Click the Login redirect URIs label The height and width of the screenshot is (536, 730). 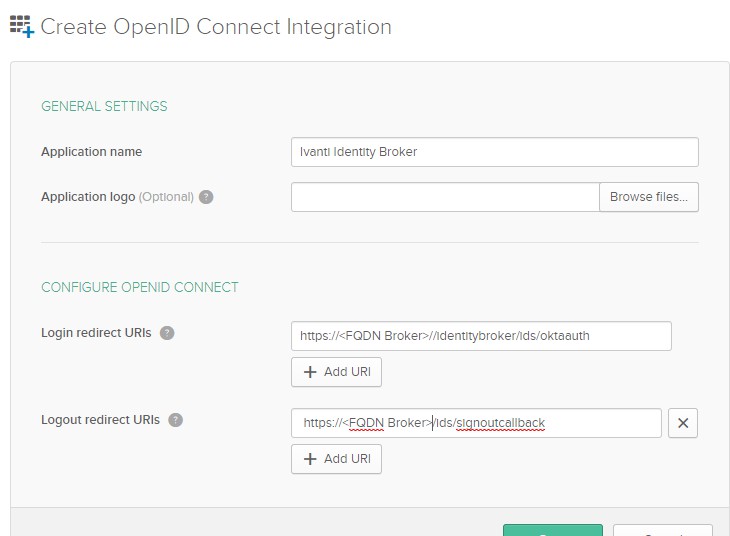coord(96,333)
